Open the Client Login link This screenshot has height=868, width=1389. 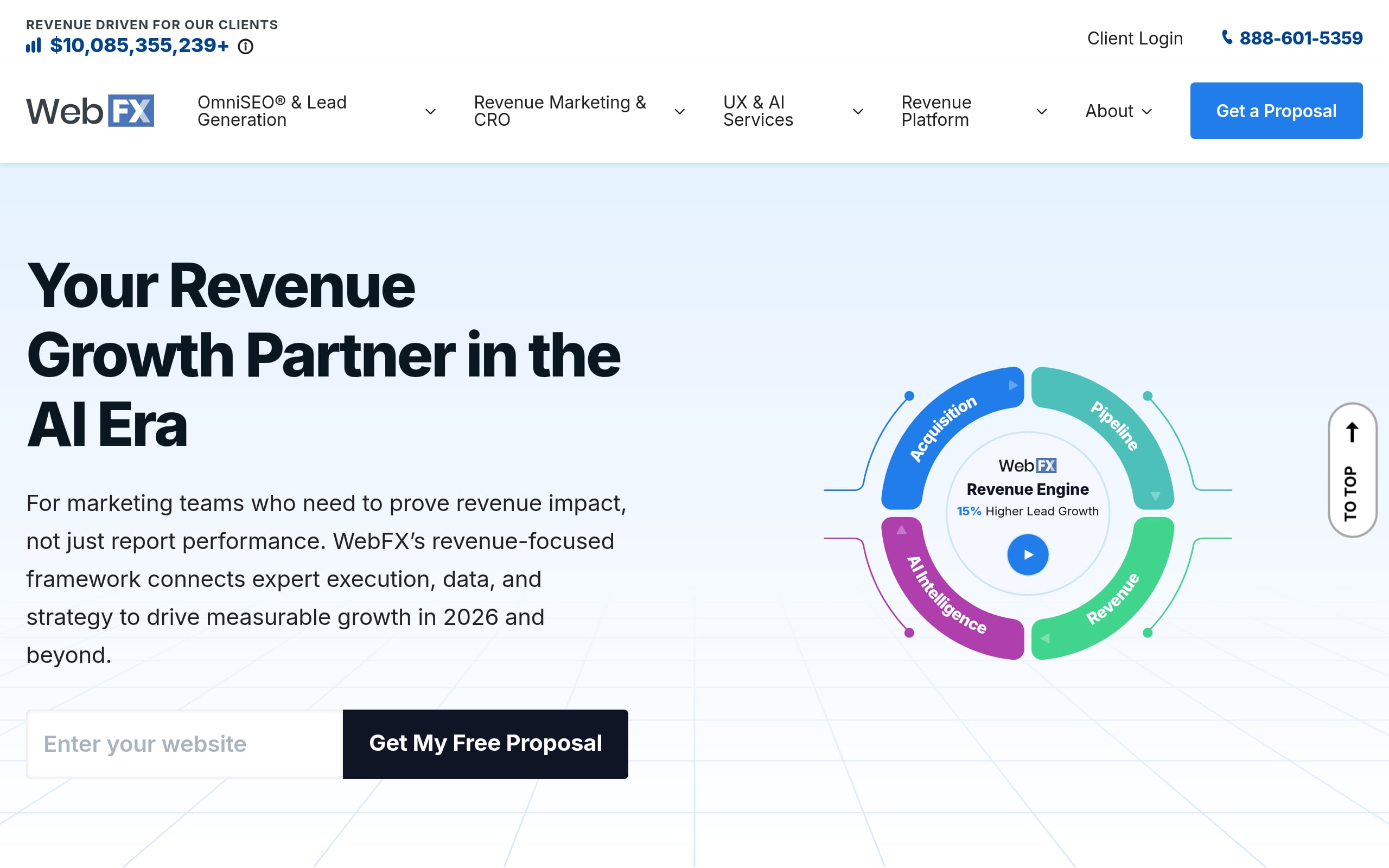[1134, 38]
